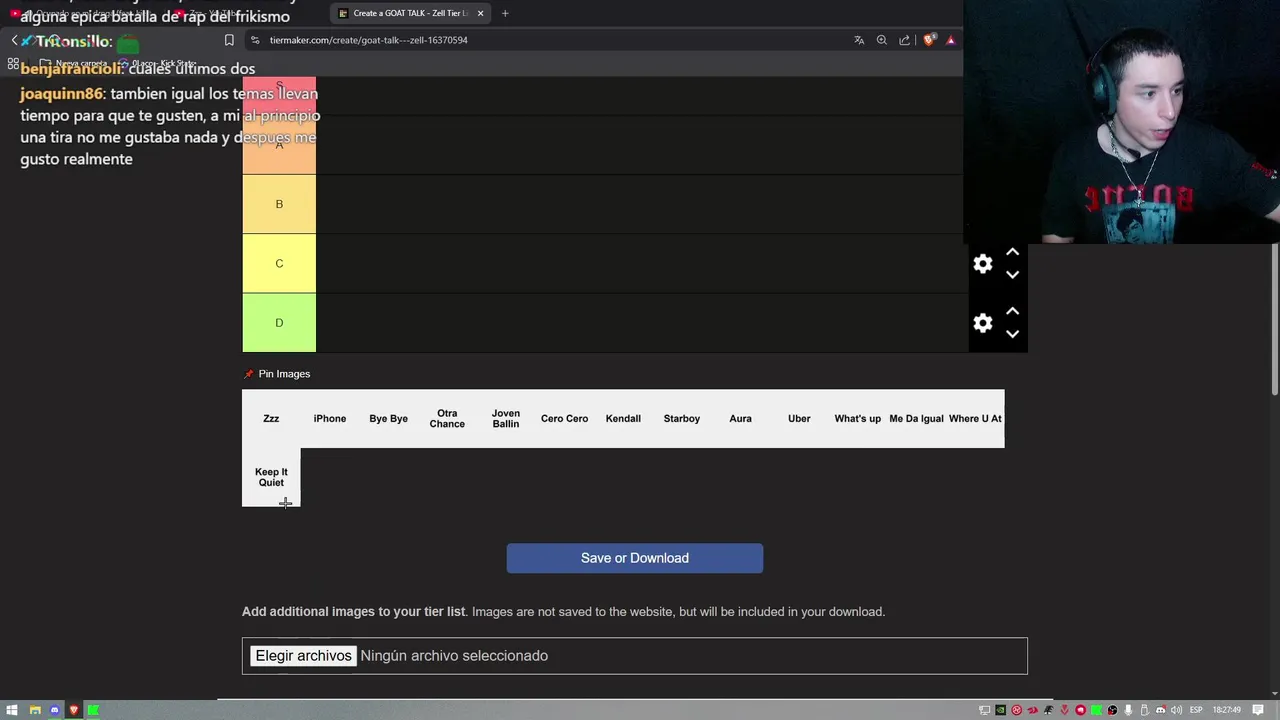Open site settings icon beside URL
This screenshot has width=1280, height=720.
[255, 40]
